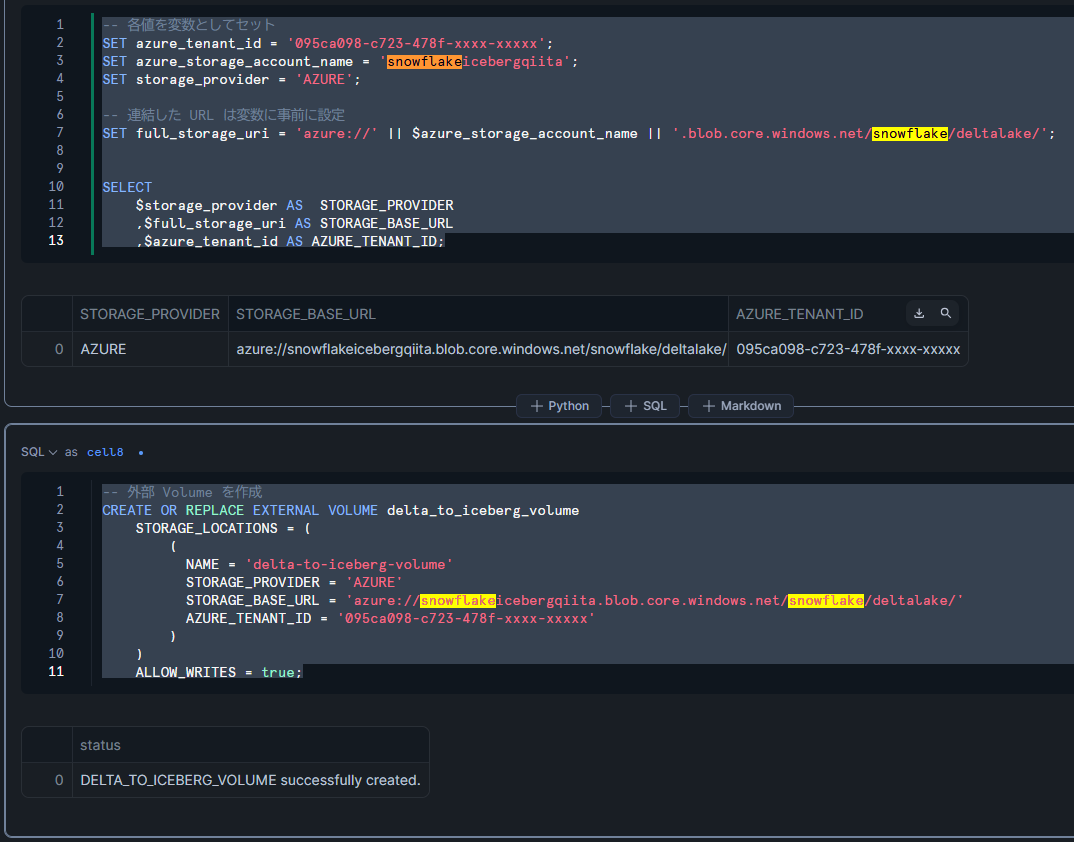This screenshot has height=842, width=1074.
Task: Add a new Python cell
Action: pos(559,406)
